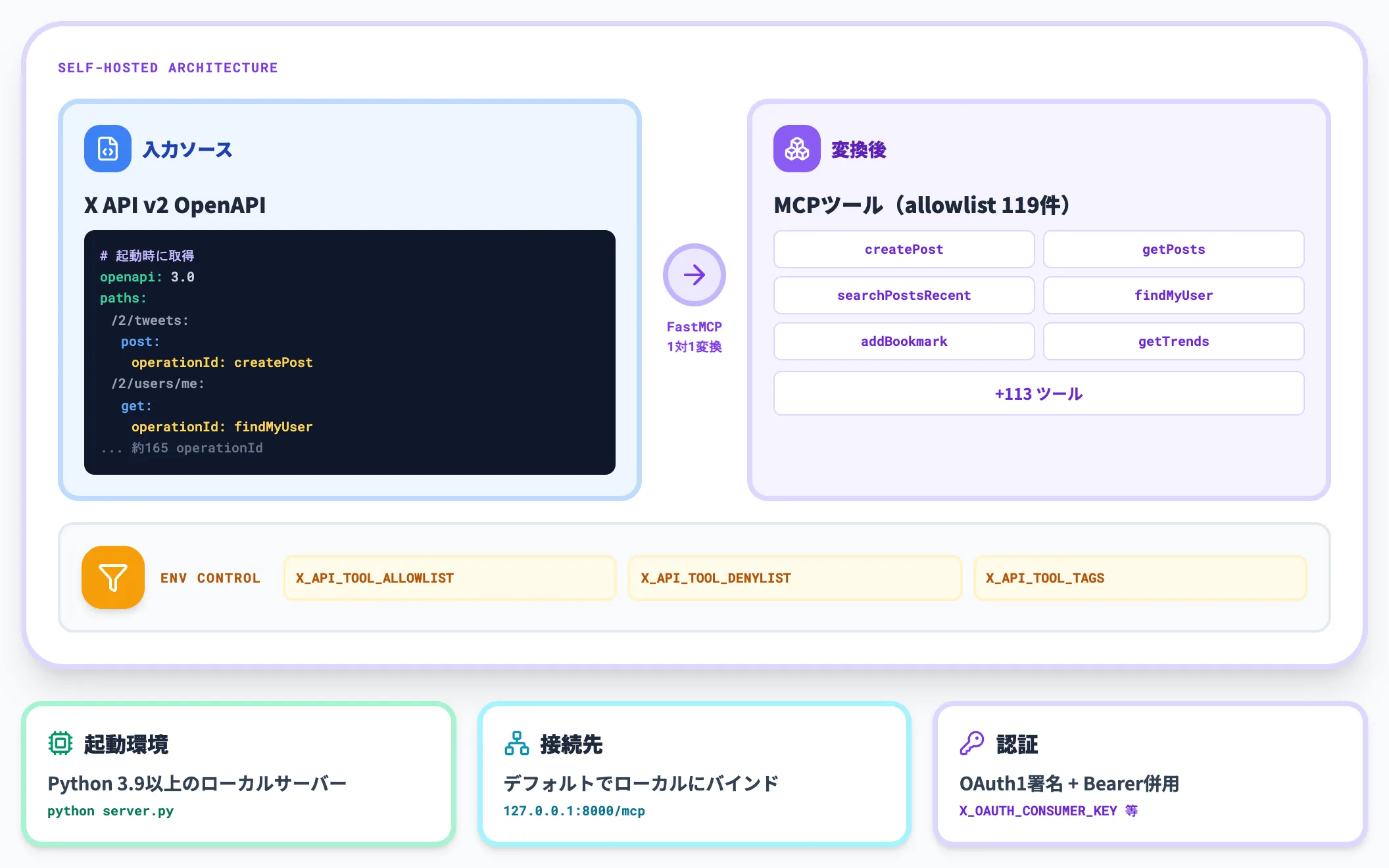Click the '# 起動時に取得' comment line

tap(147, 255)
